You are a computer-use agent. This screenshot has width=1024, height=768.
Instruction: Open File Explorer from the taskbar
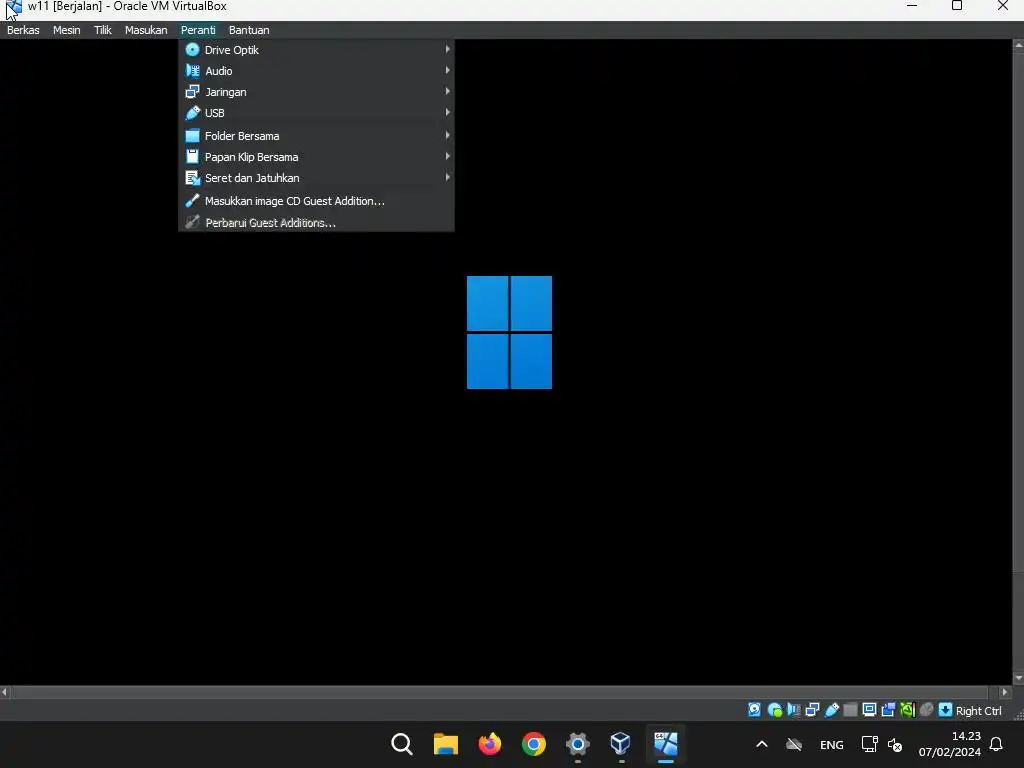(x=446, y=744)
